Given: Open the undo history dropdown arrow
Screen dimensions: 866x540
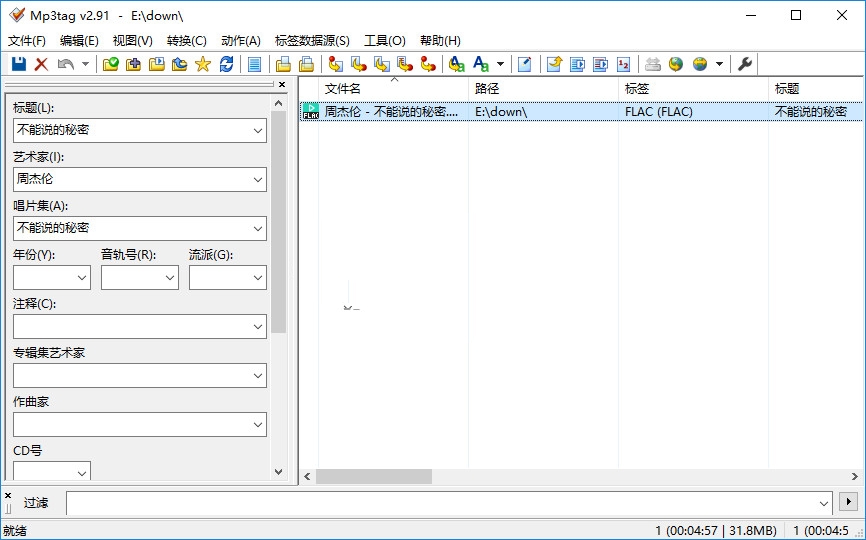Looking at the screenshot, I should [85, 64].
